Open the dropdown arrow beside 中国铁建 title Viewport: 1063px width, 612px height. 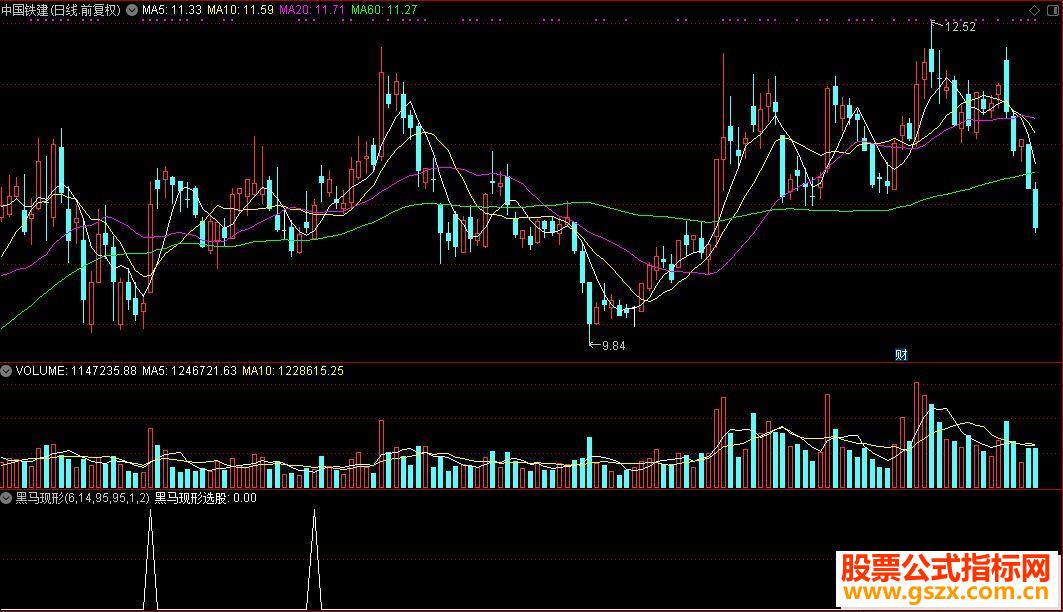[132, 10]
